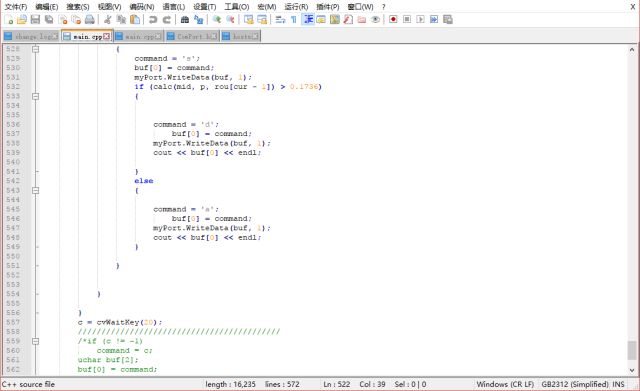
Task: Open the Folder as Workspace icon
Action: [x=362, y=20]
